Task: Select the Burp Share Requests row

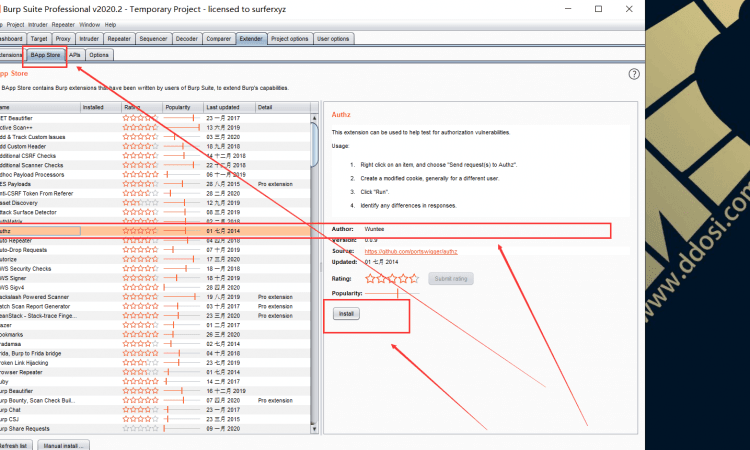Action: (155, 428)
